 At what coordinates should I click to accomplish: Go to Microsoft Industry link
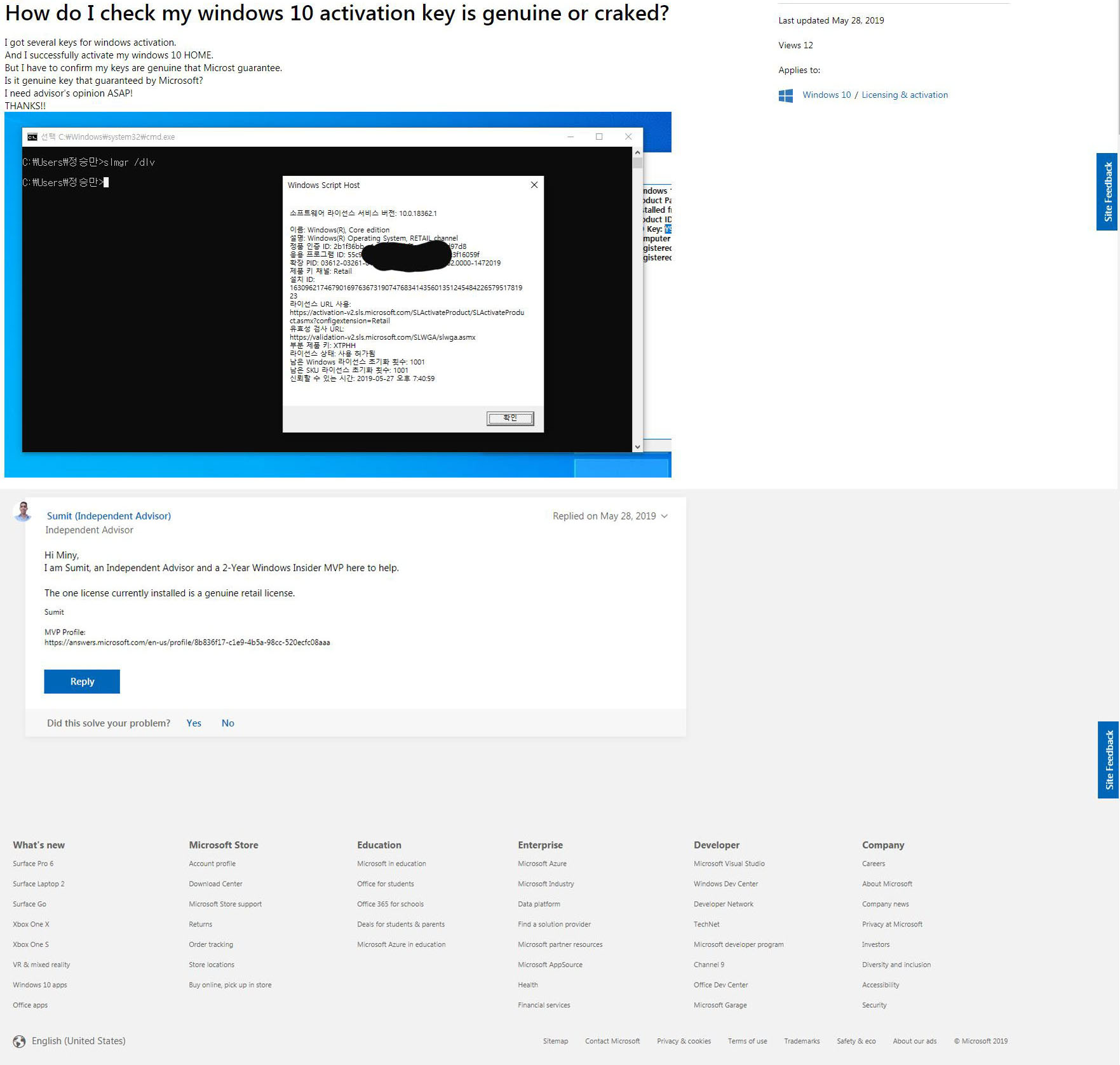[x=546, y=884]
